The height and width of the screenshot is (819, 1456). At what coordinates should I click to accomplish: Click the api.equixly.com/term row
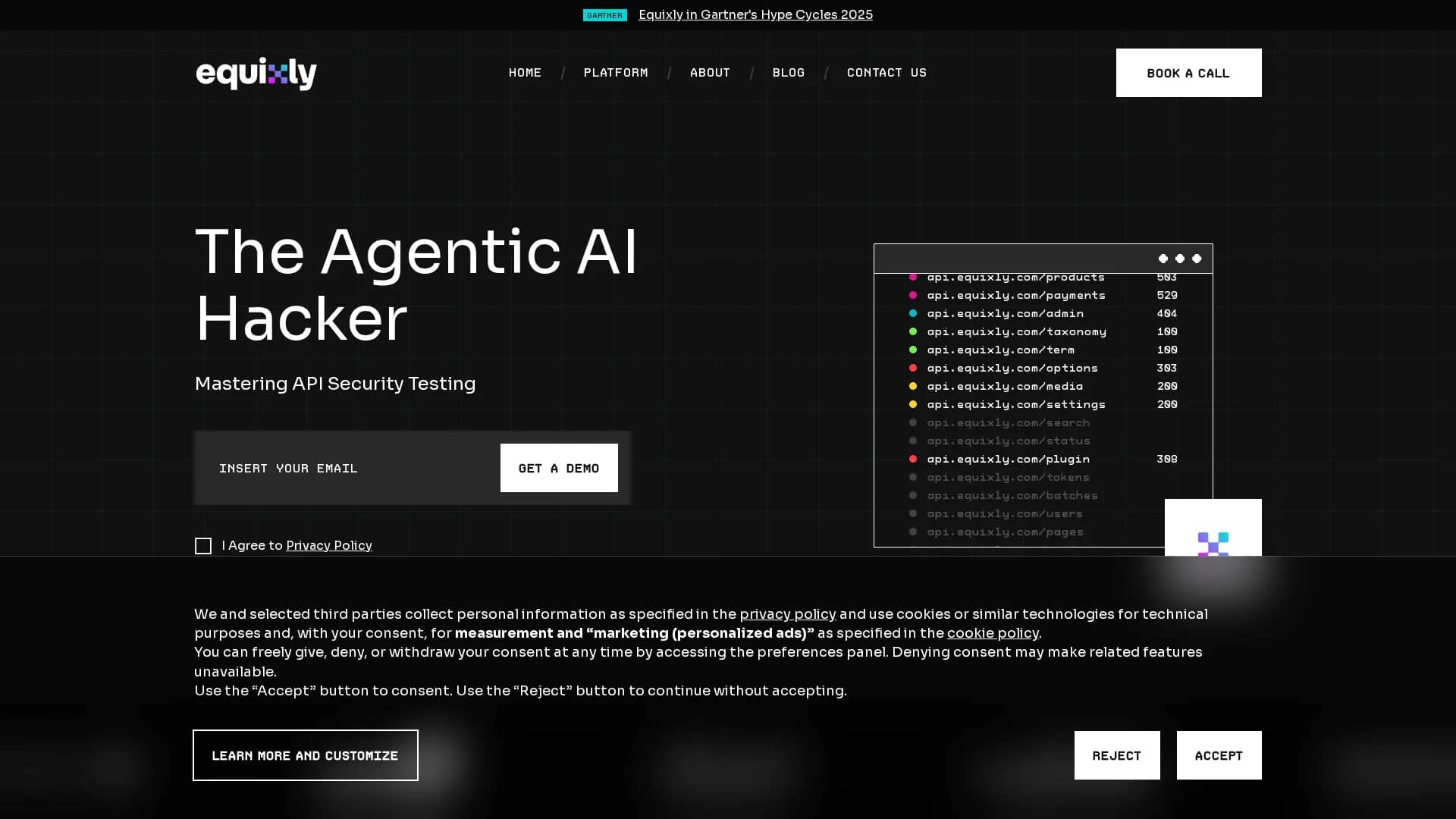pos(1043,350)
